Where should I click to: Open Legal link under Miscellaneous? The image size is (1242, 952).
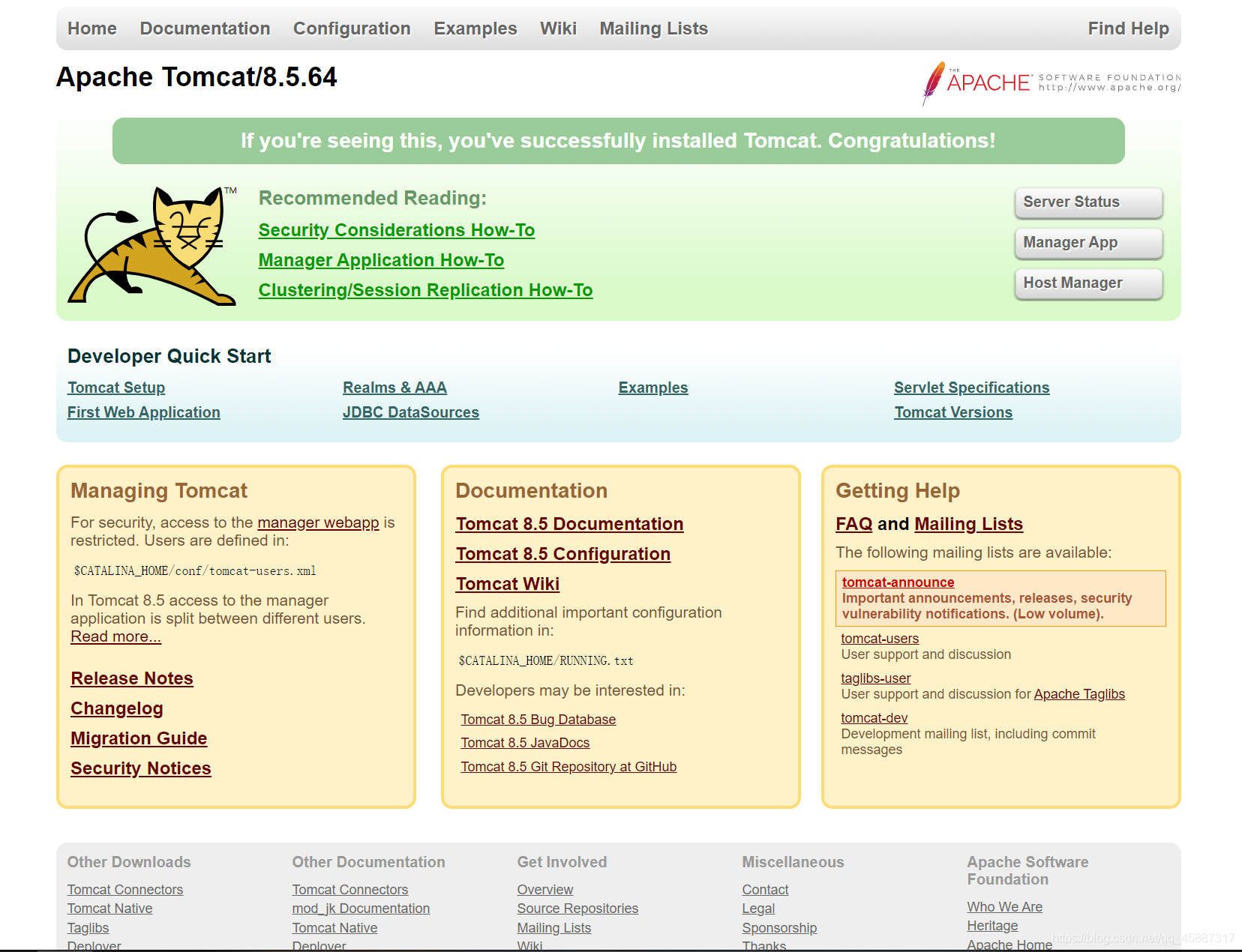(x=758, y=909)
